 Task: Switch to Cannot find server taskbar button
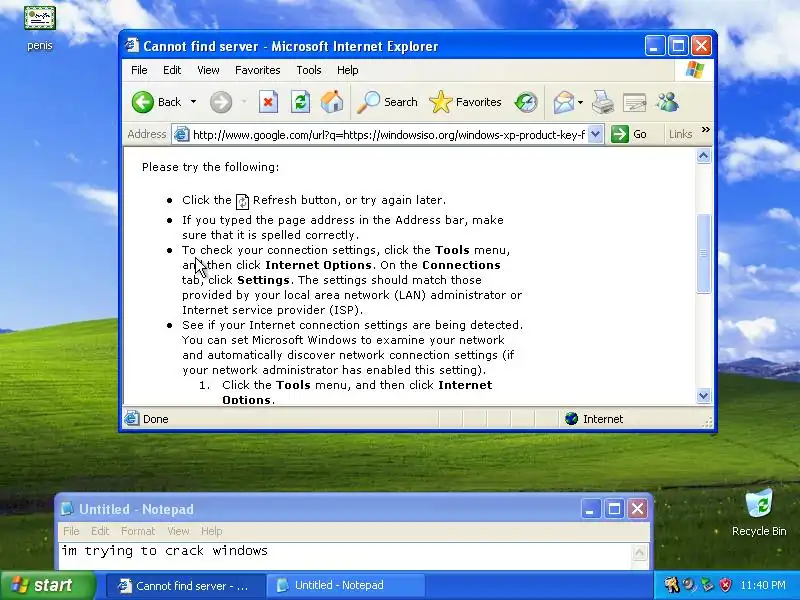pos(186,585)
